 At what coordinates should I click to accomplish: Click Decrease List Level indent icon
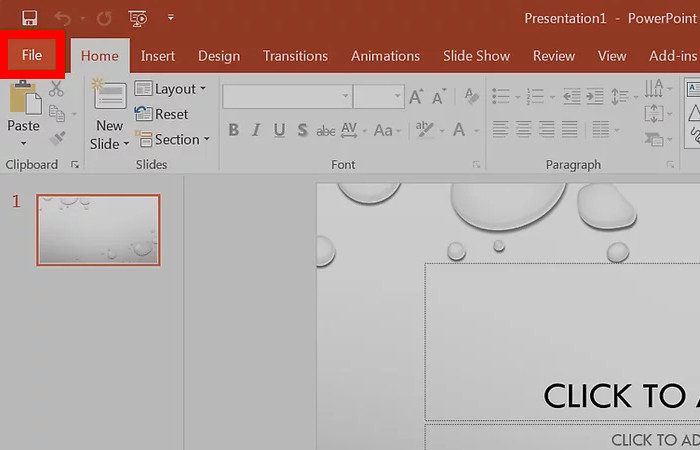pos(572,96)
